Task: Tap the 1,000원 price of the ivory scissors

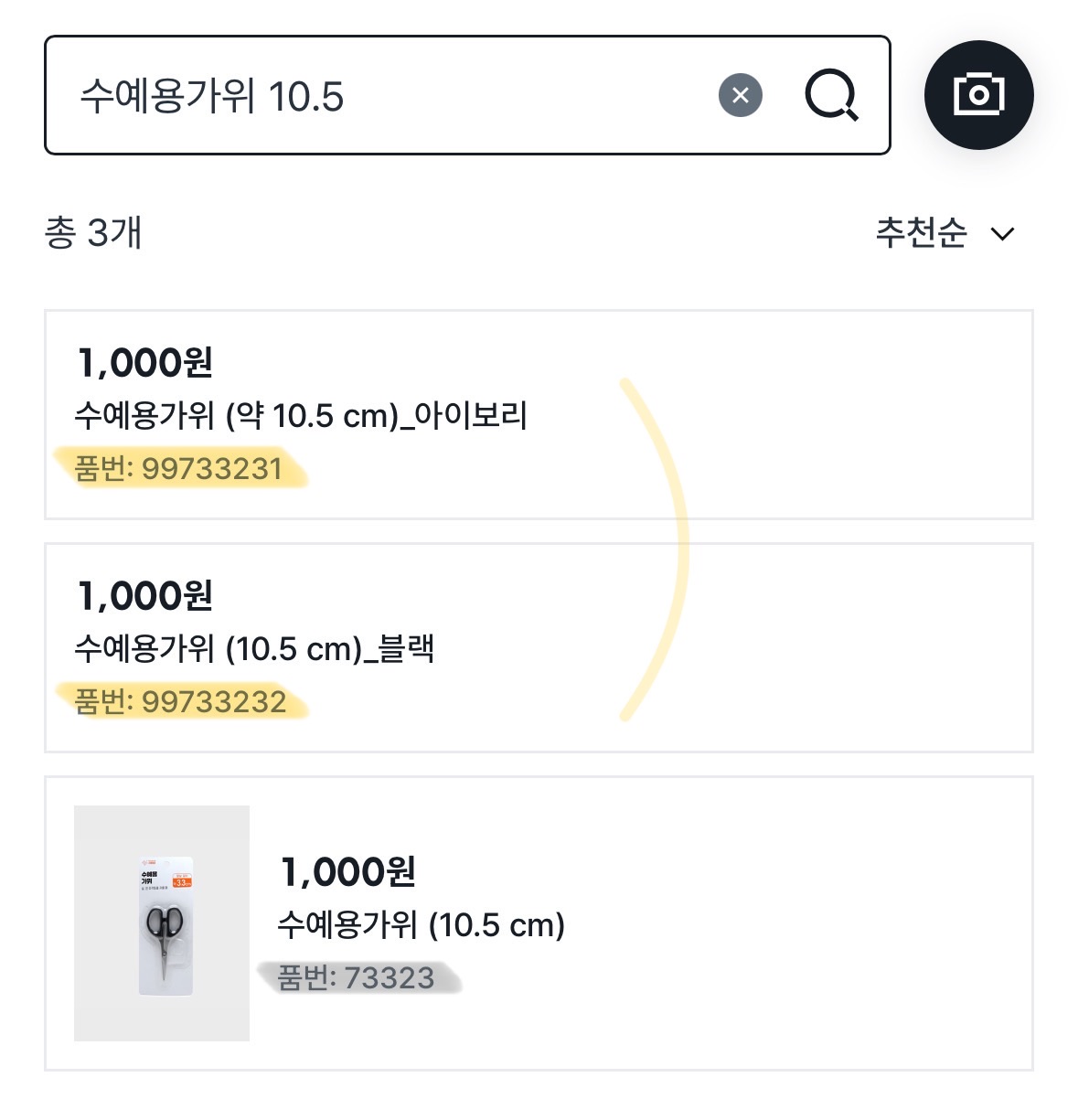Action: [x=145, y=363]
